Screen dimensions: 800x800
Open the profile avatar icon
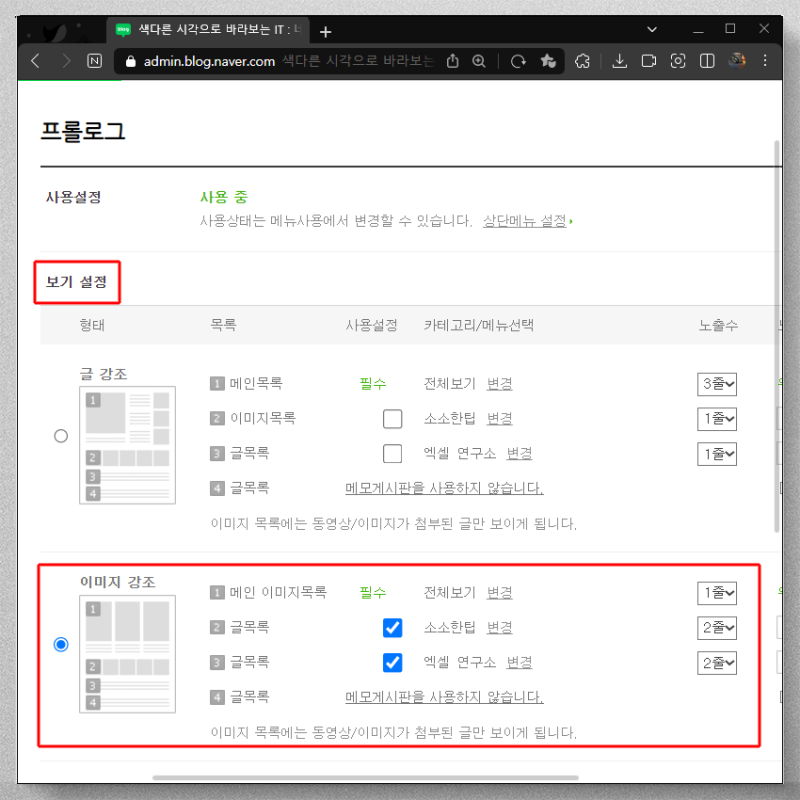coord(736,61)
